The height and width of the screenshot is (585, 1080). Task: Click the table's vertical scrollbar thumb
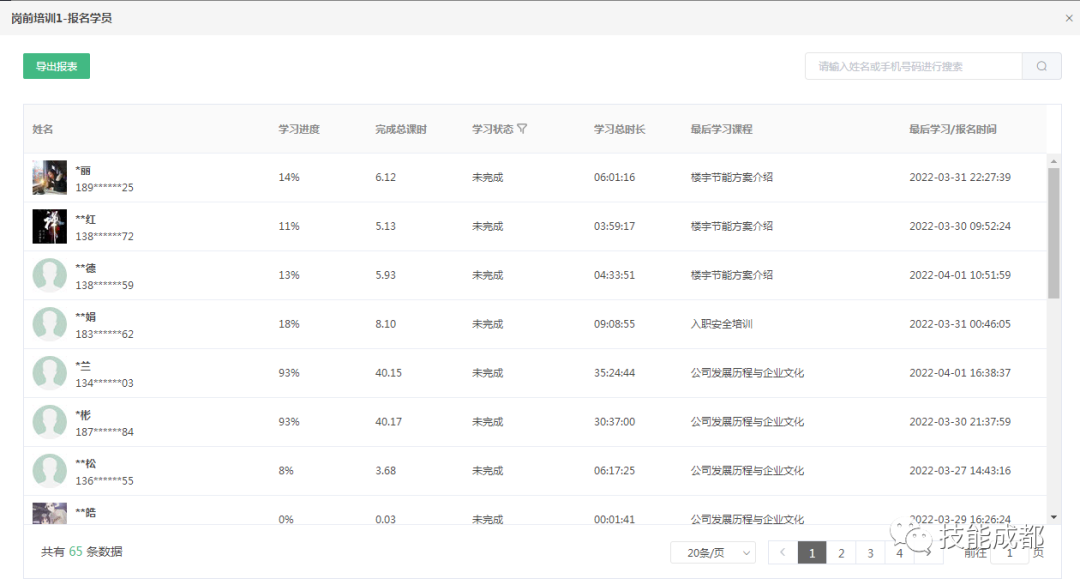point(1053,232)
